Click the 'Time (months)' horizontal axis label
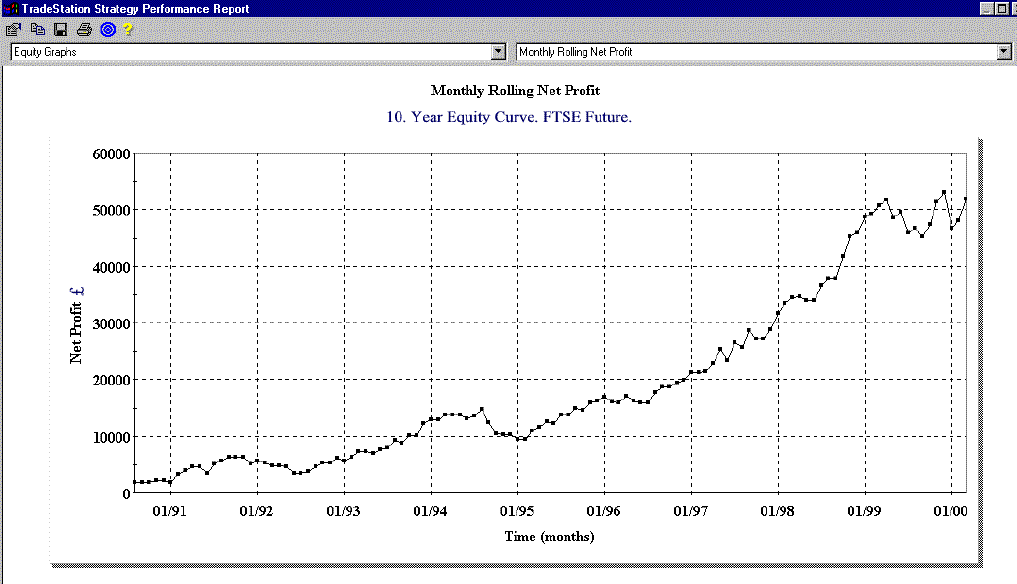The height and width of the screenshot is (584, 1017). [548, 537]
